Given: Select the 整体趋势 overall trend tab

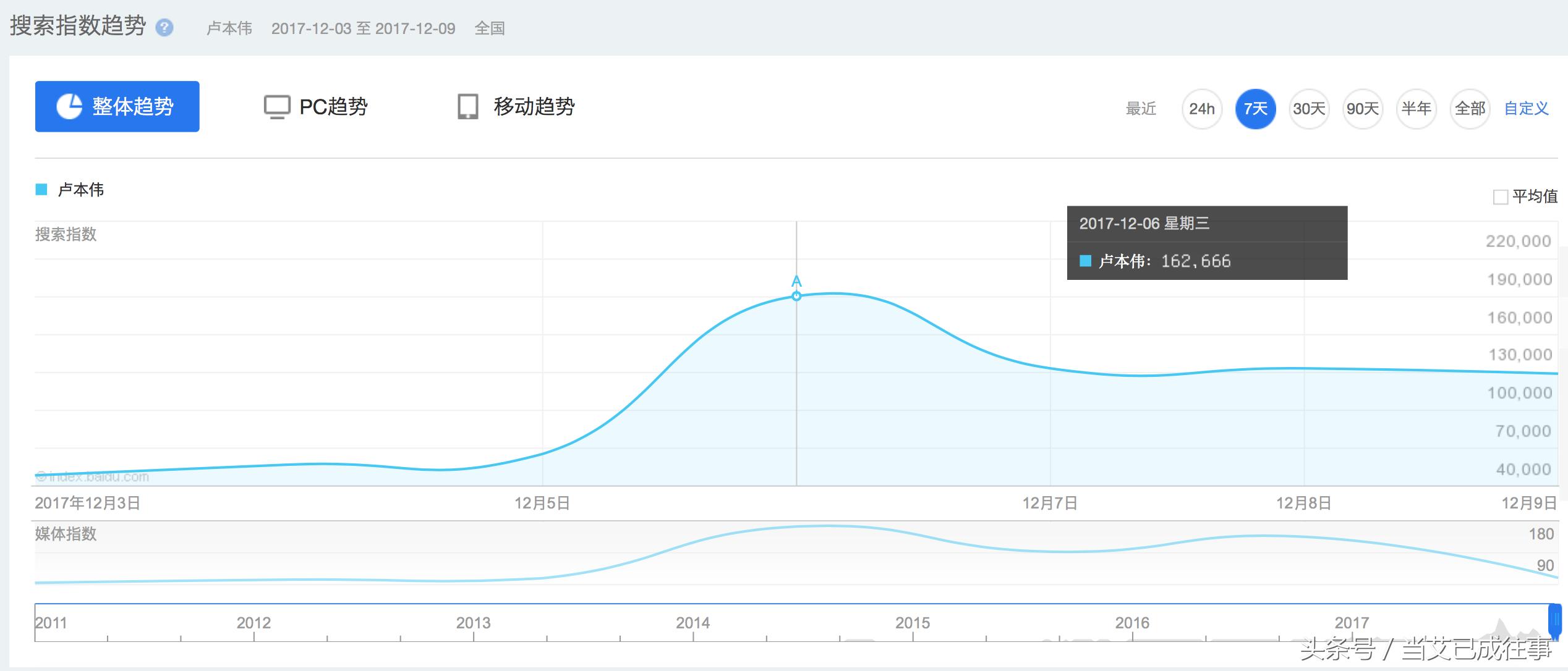Looking at the screenshot, I should (x=117, y=106).
